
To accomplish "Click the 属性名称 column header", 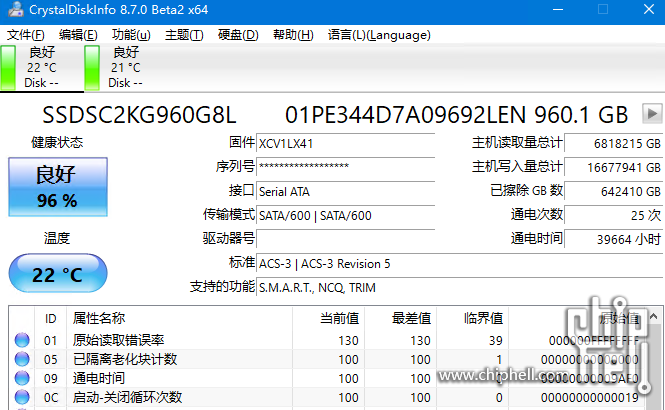I will point(179,318).
